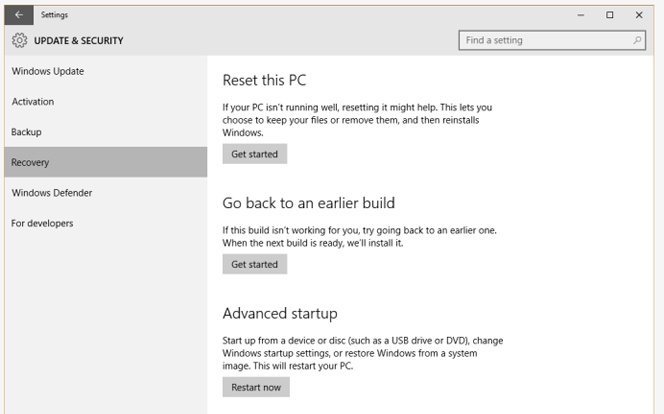This screenshot has width=664, height=414.
Task: Click Get started under Reset this PC
Action: point(255,154)
